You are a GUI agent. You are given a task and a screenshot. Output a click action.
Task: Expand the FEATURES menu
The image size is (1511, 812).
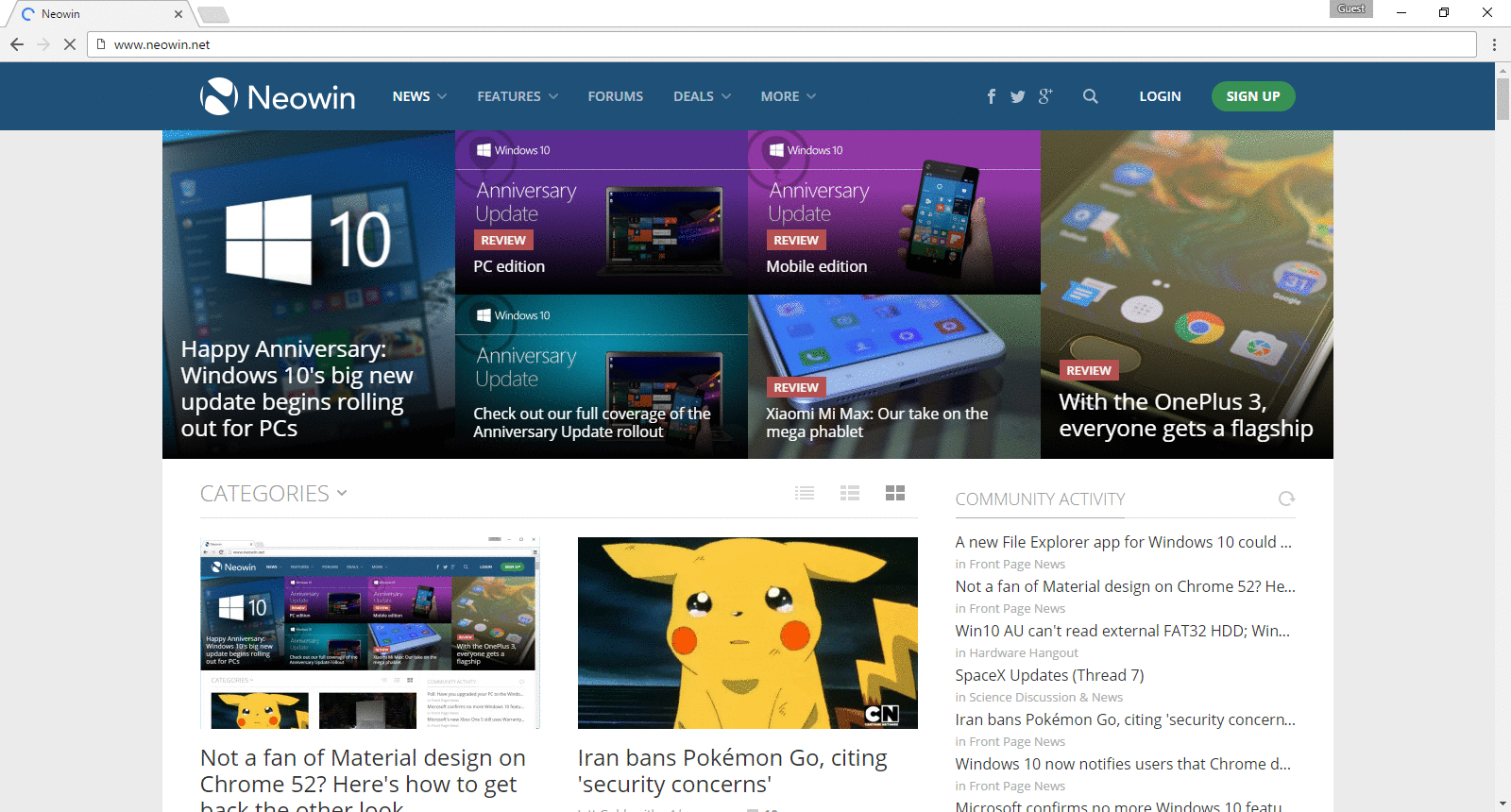(518, 96)
